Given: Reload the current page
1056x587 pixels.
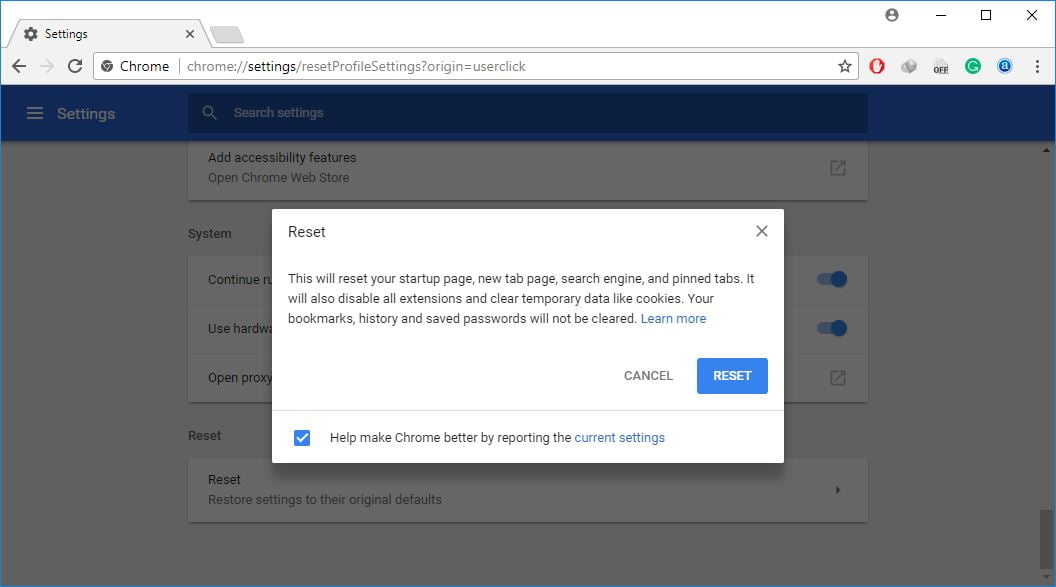Looking at the screenshot, I should click(x=75, y=66).
